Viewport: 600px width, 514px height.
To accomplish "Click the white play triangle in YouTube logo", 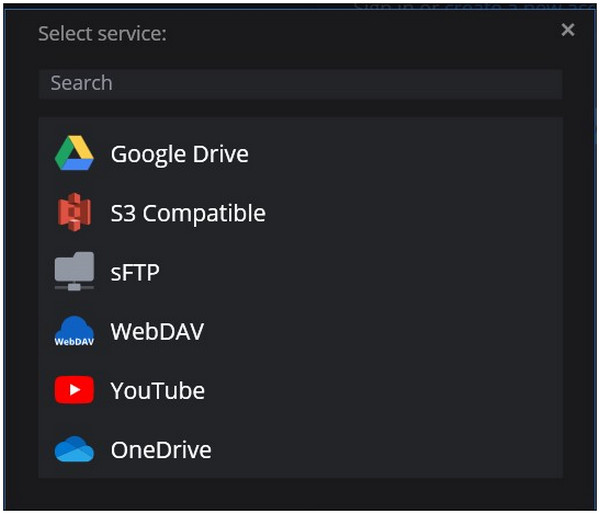I will tap(75, 390).
